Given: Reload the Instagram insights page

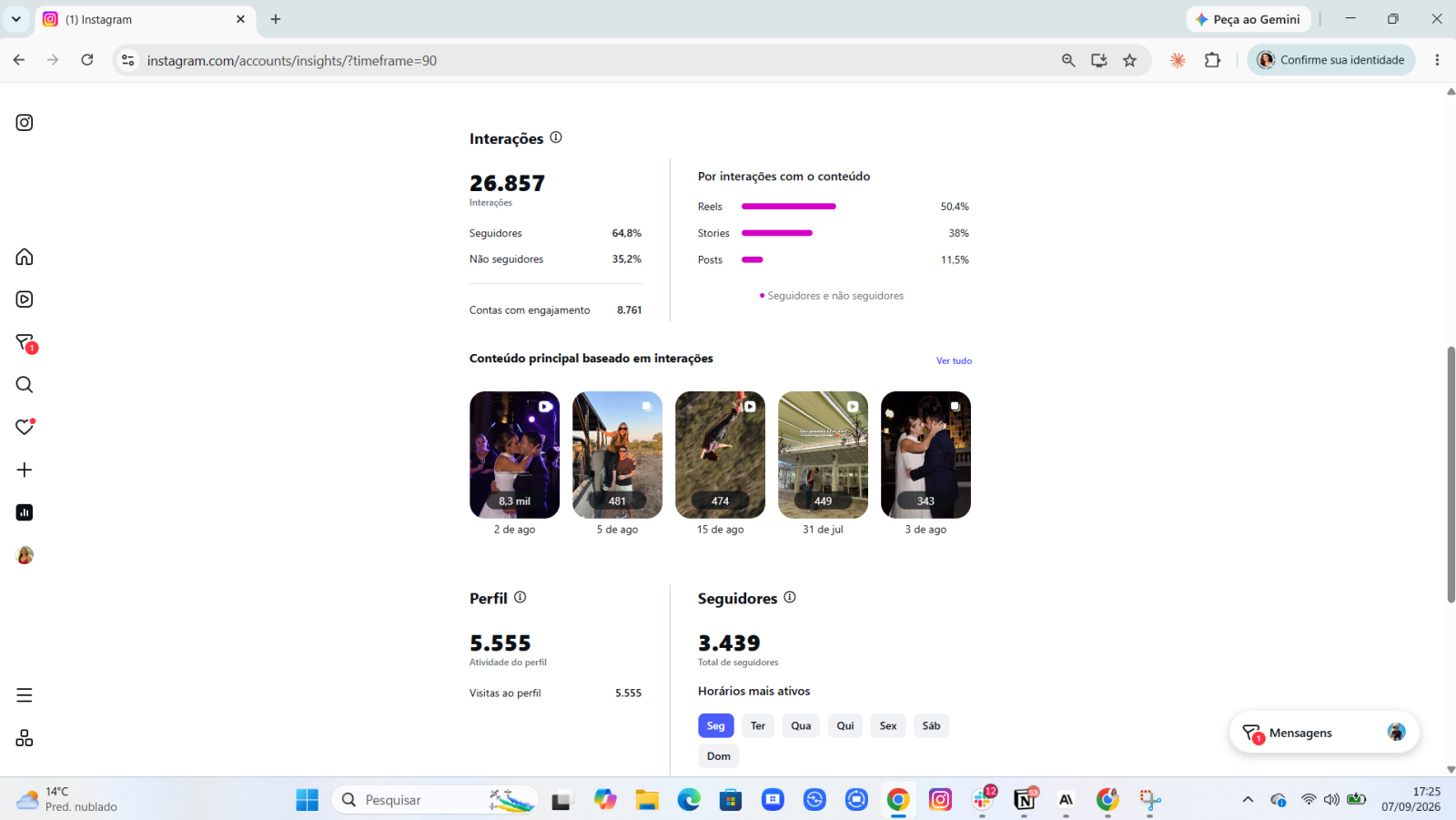Looking at the screenshot, I should click(x=87, y=60).
